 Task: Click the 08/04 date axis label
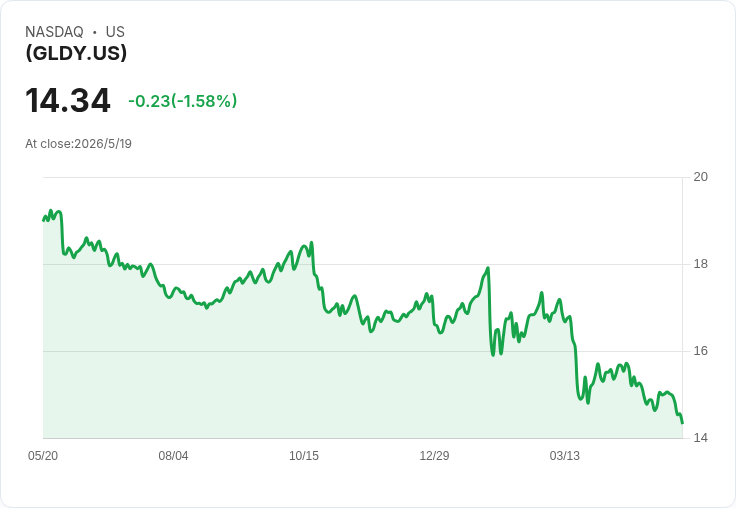point(173,456)
